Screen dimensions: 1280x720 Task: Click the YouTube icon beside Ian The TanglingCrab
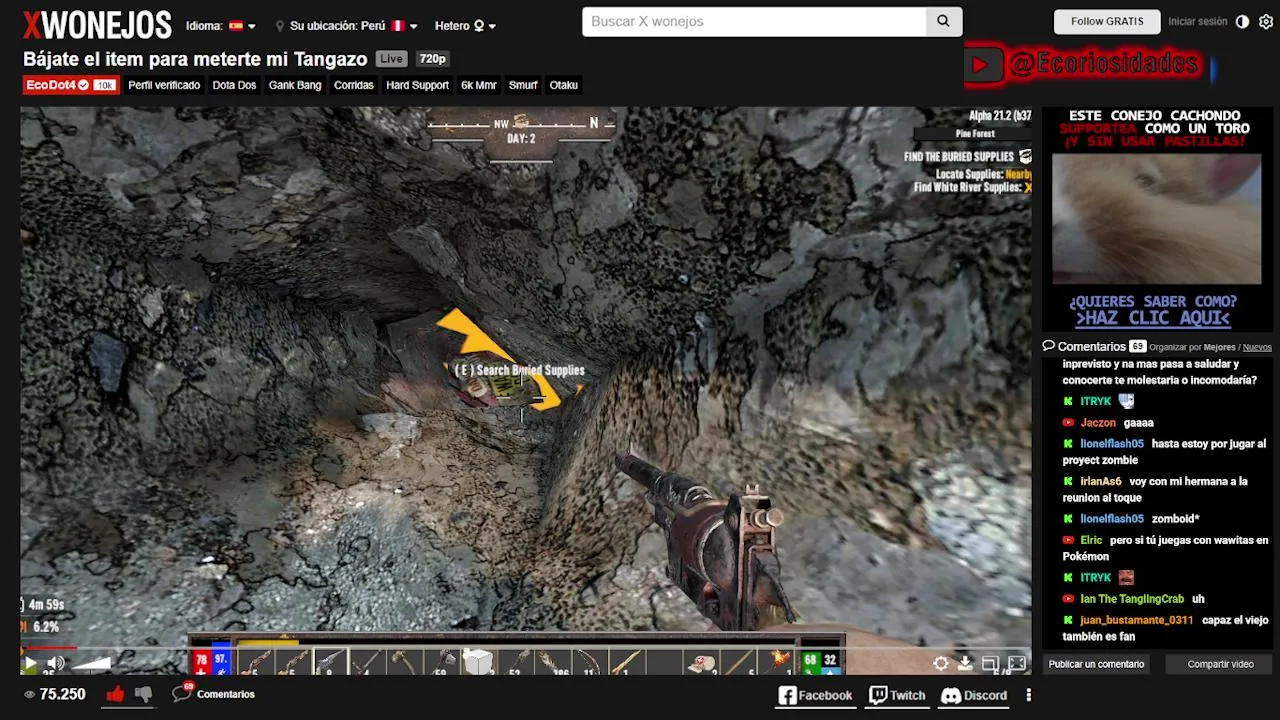[x=1068, y=599]
